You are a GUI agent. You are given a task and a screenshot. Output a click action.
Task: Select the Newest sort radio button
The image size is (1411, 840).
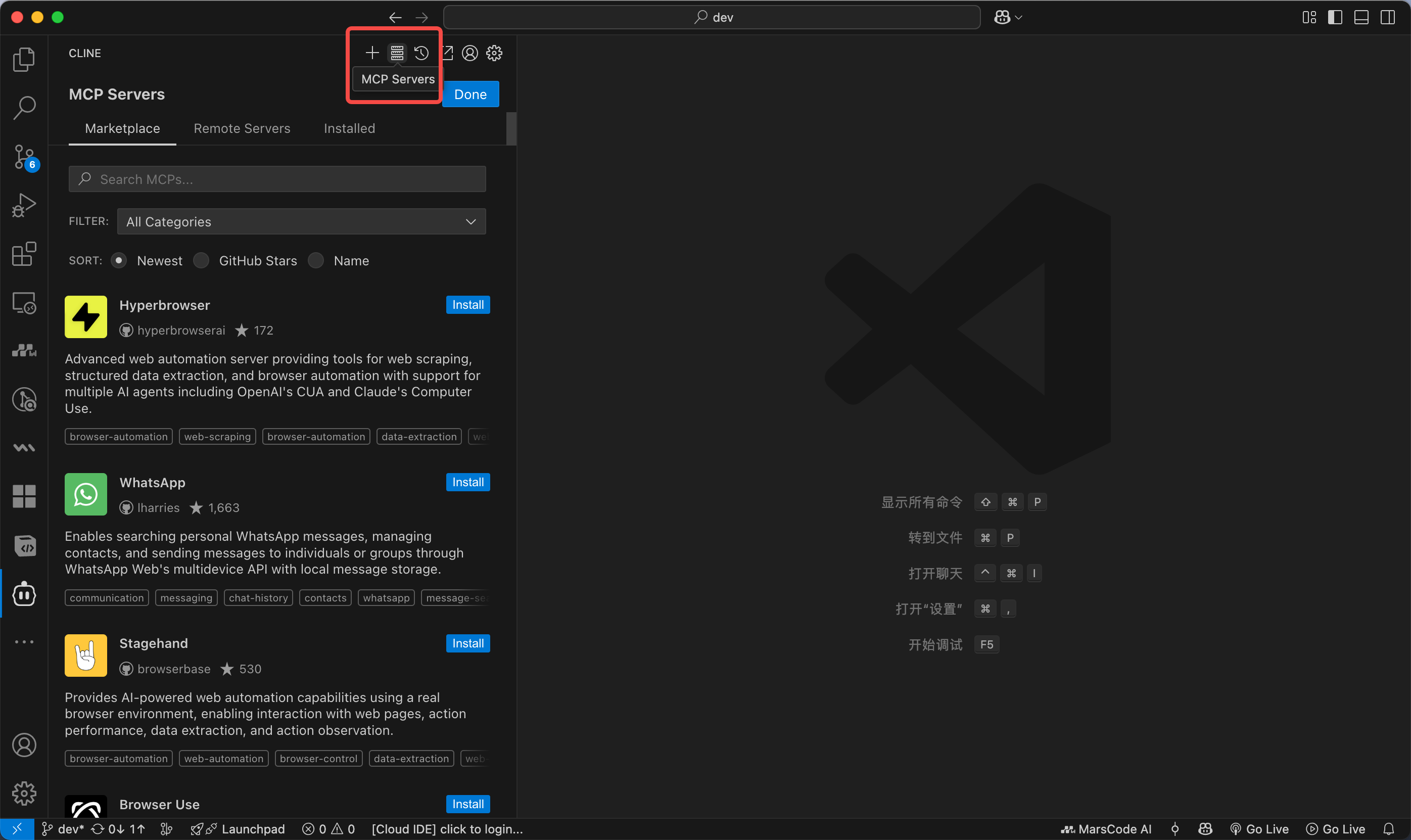pyautogui.click(x=118, y=260)
